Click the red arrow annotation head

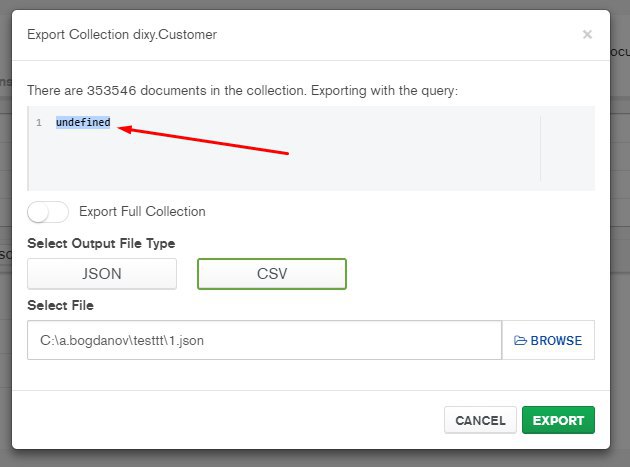click(122, 128)
